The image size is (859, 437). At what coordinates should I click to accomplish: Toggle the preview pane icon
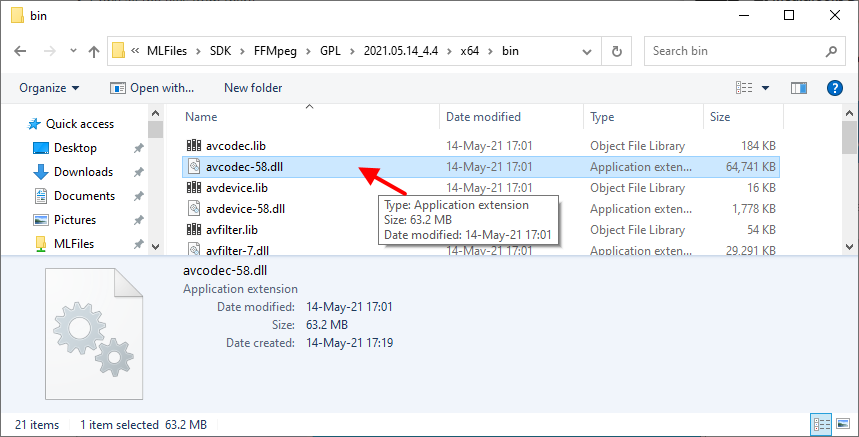[799, 88]
